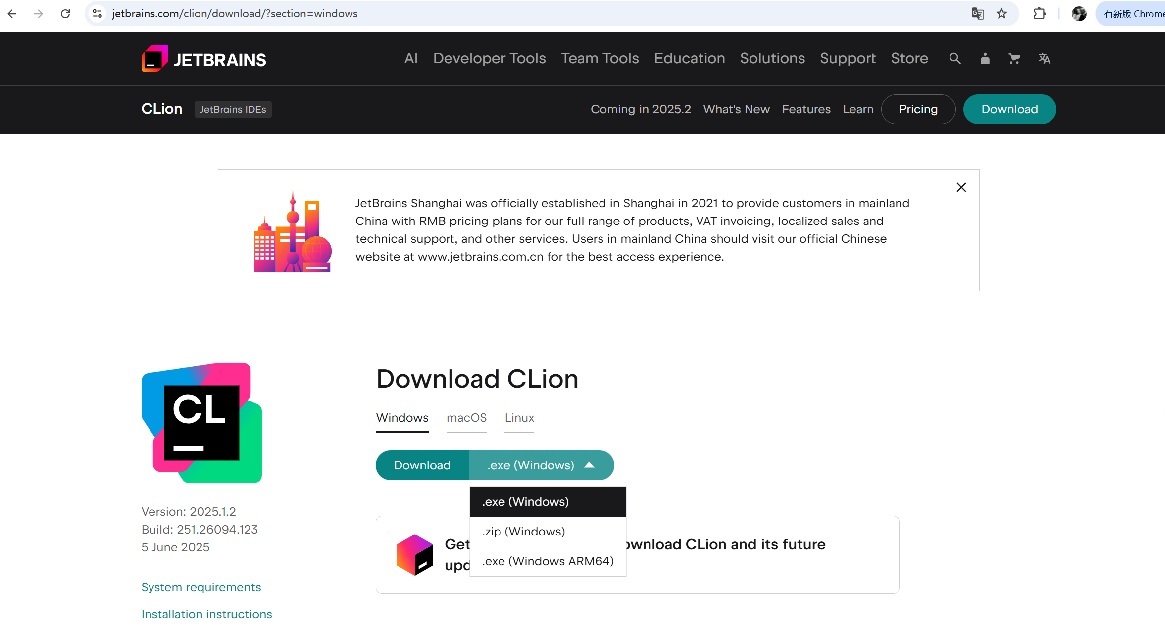1165x629 pixels.
Task: Open the Features link
Action: point(806,109)
